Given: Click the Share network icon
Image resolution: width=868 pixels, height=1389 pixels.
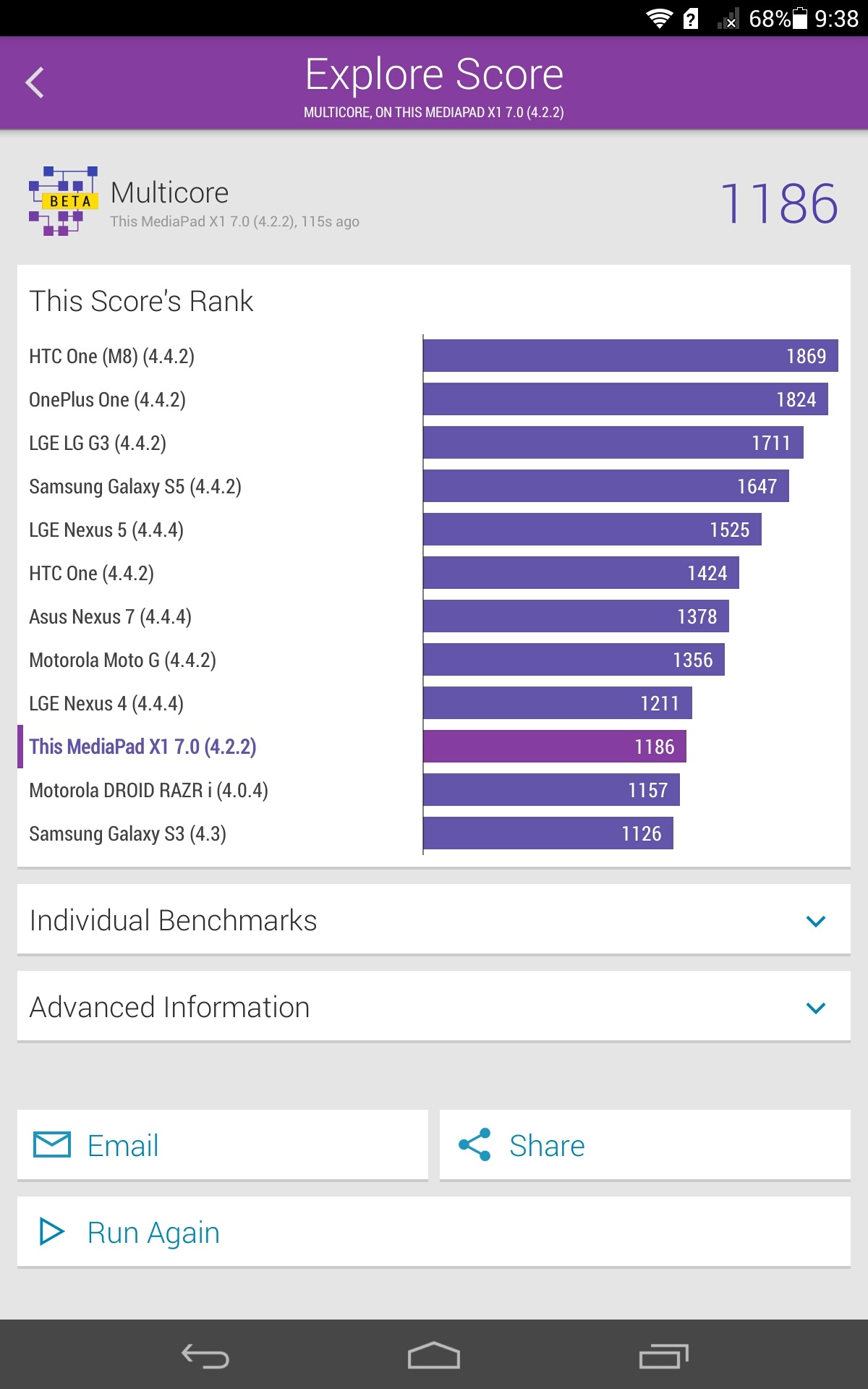Looking at the screenshot, I should pos(475,1144).
